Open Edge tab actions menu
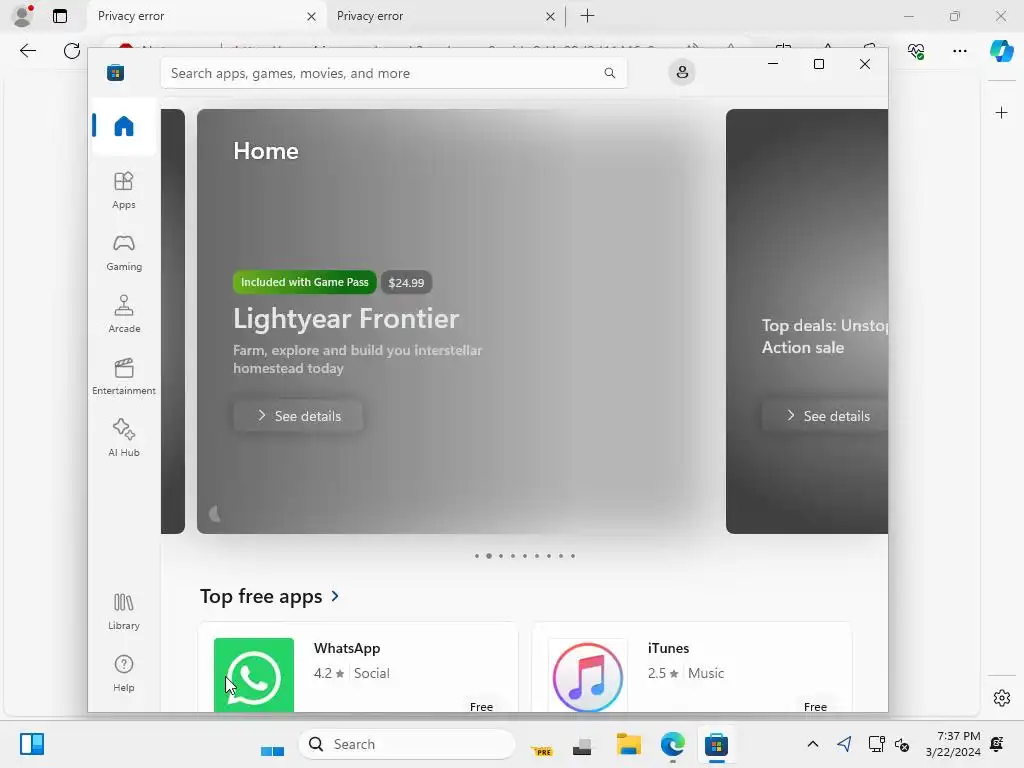1024x768 pixels. pyautogui.click(x=60, y=16)
